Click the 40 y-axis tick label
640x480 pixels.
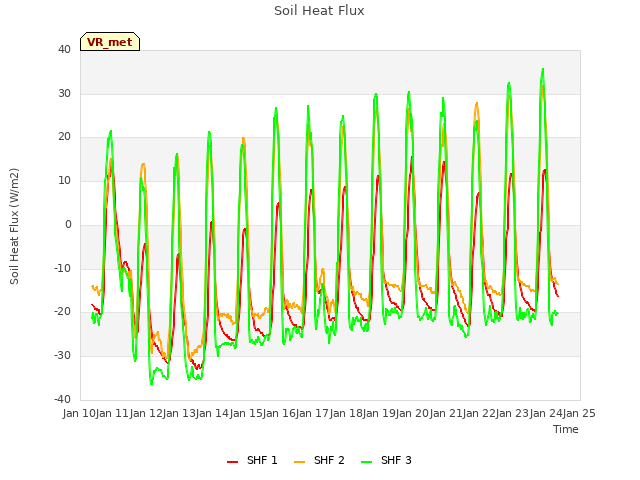[64, 50]
